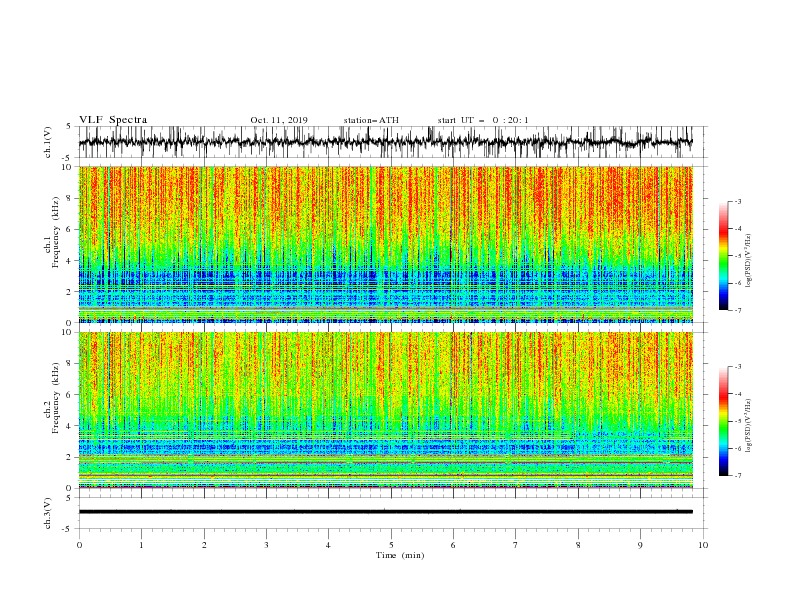
Task: Click the time axis tick label "9"
Action: click(640, 545)
